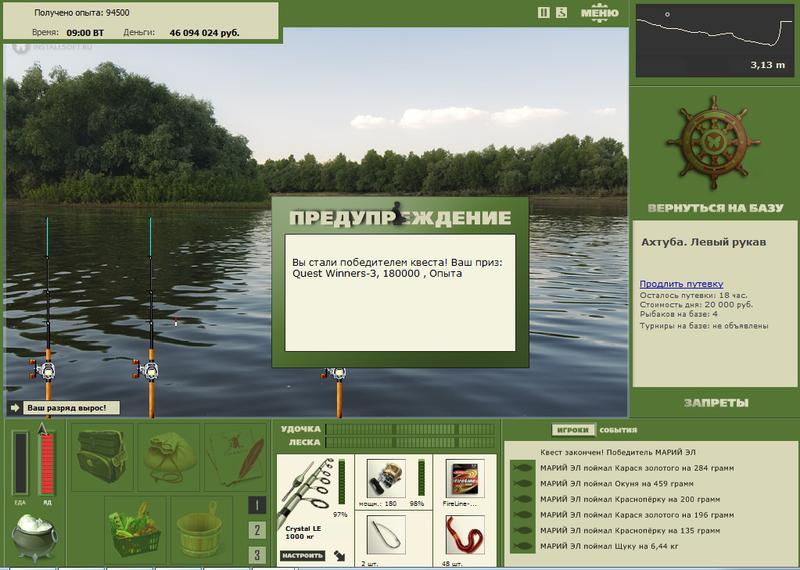This screenshot has width=800, height=570.
Task: Click the reel on the second fishing rod
Action: point(146,369)
